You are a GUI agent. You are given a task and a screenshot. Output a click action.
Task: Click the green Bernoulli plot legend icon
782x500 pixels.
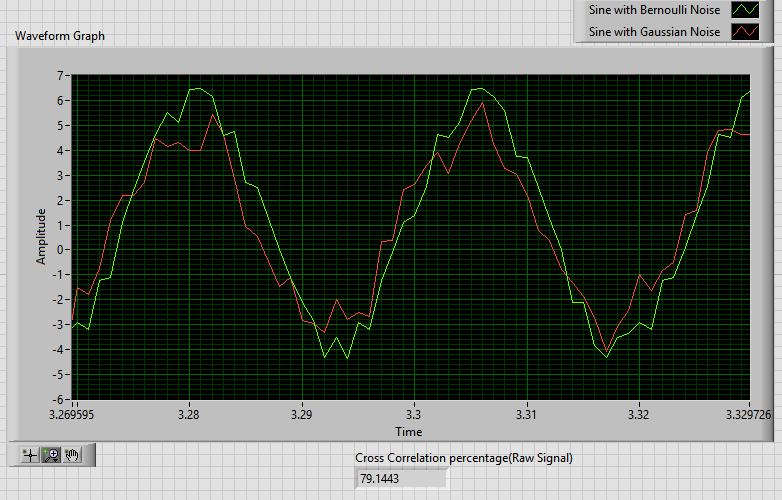746,10
